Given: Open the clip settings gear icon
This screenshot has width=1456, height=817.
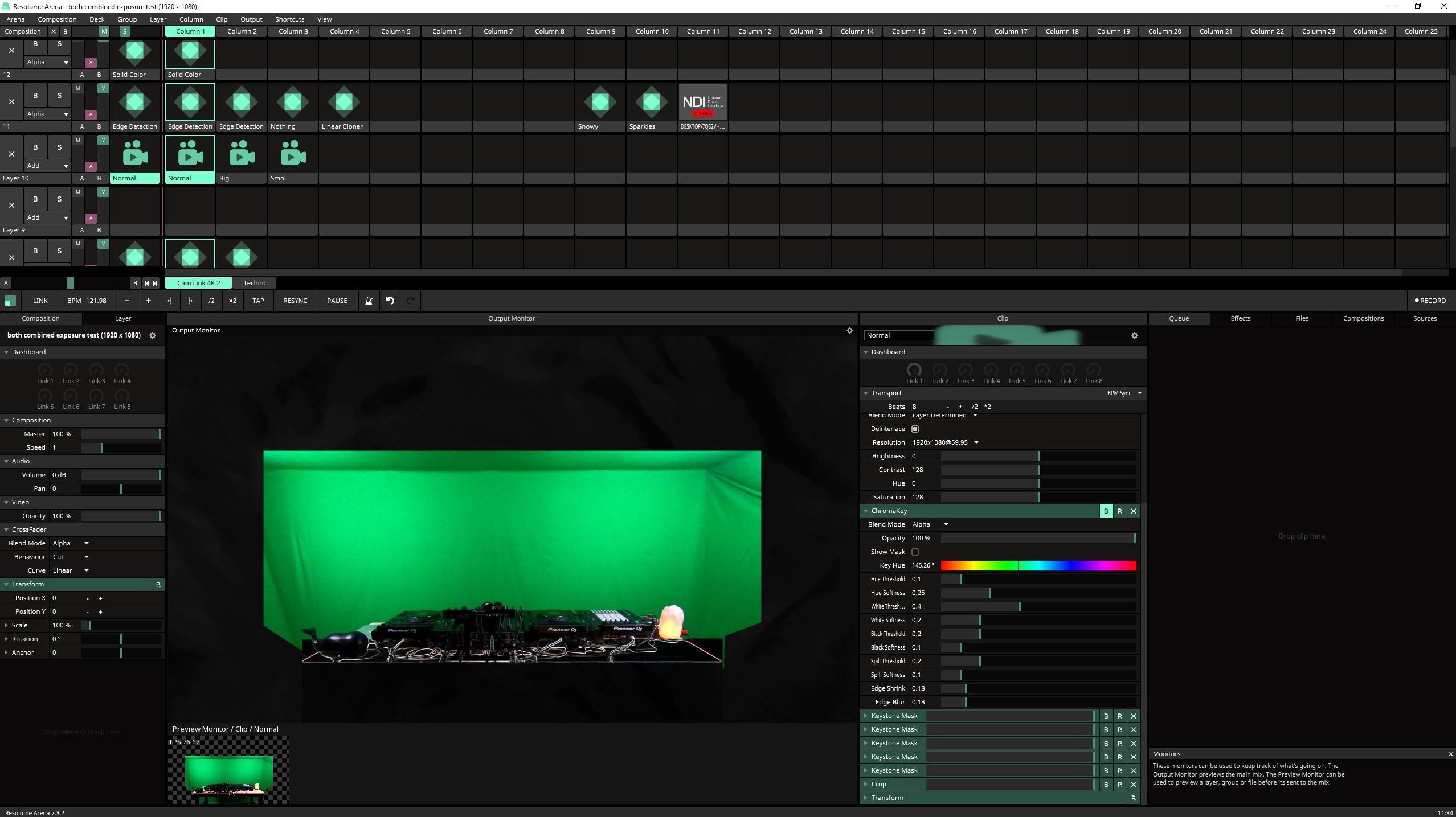Looking at the screenshot, I should click(1134, 336).
